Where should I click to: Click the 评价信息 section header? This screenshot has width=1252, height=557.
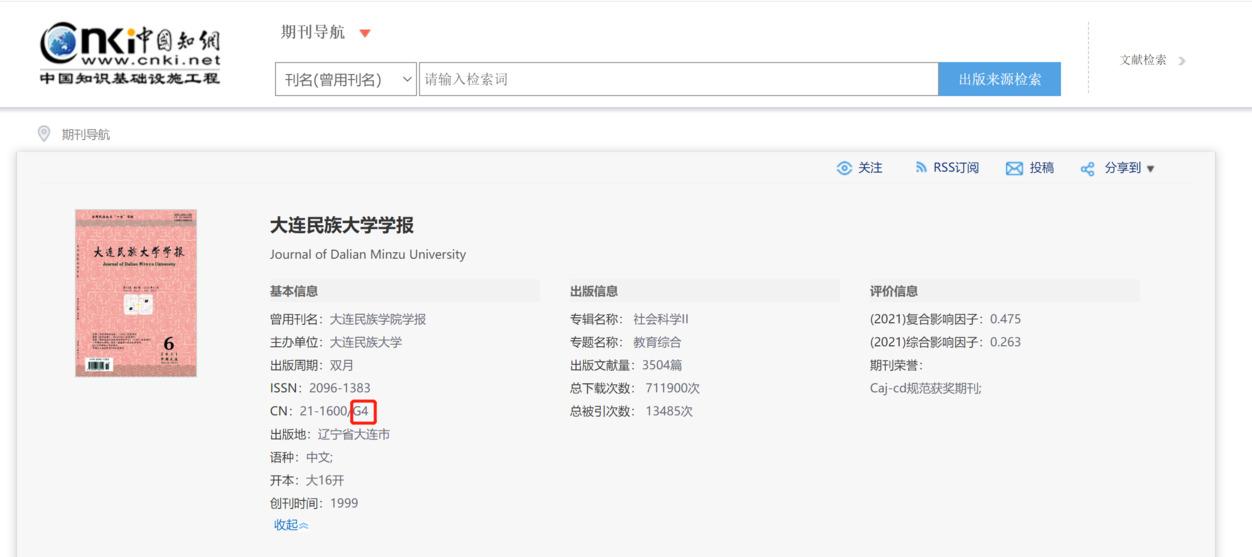894,291
